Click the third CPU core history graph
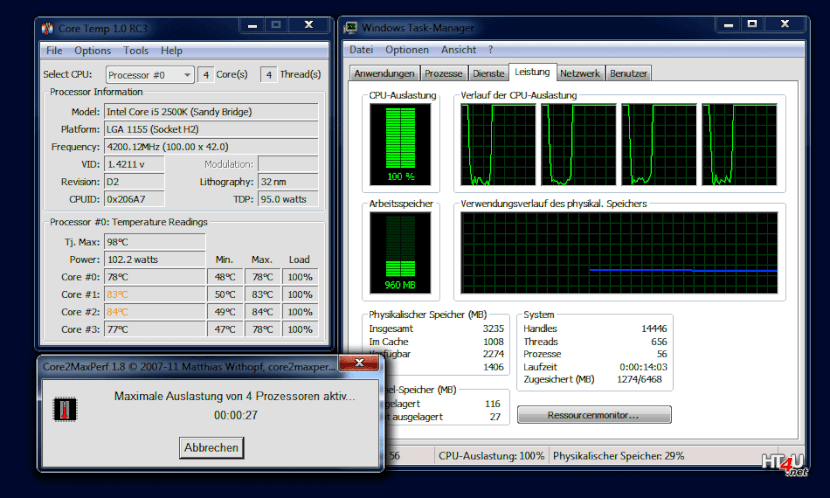Screen dimensions: 830x498 click(x=659, y=144)
